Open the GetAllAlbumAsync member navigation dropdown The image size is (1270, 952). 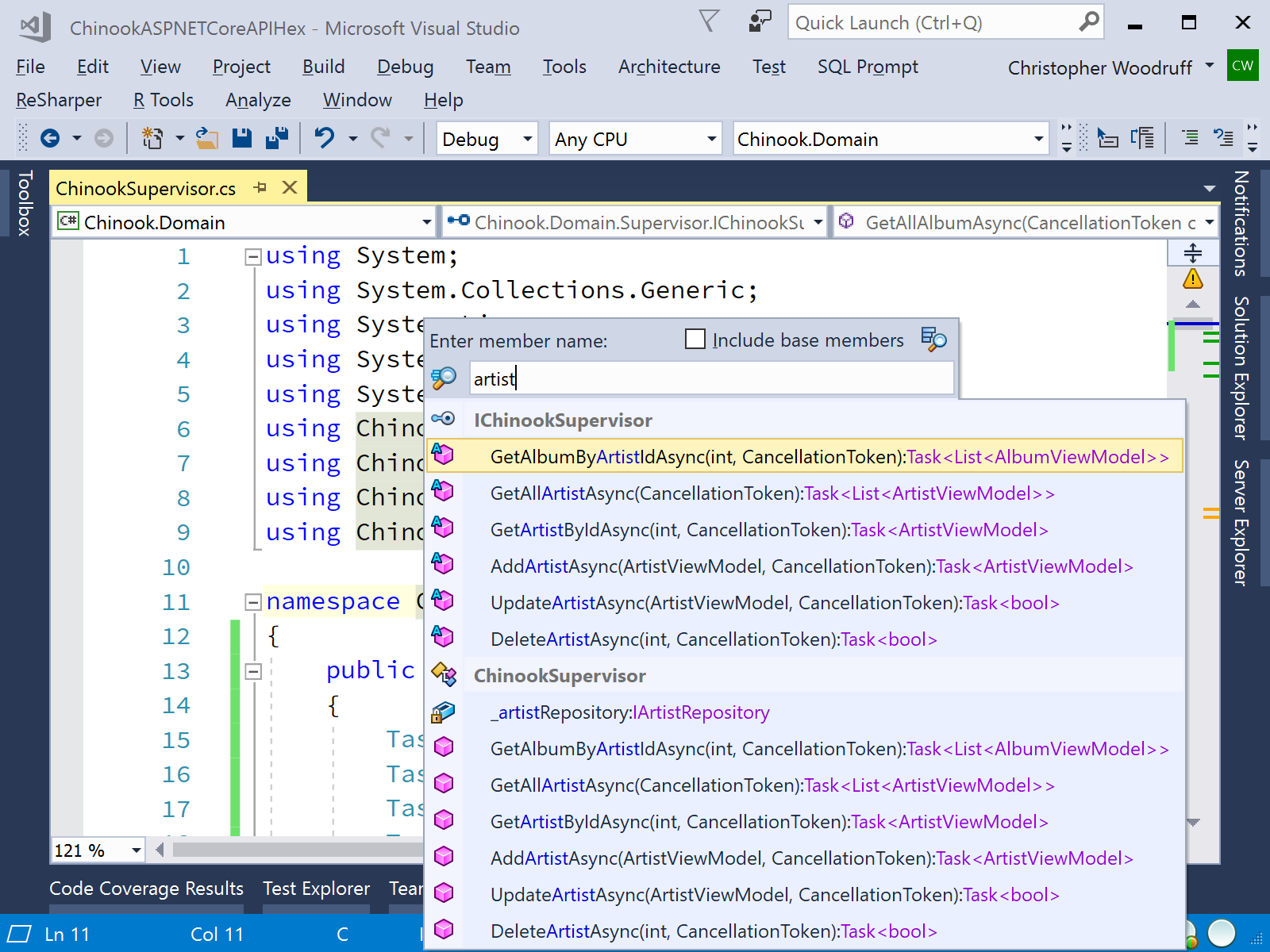pos(1026,222)
